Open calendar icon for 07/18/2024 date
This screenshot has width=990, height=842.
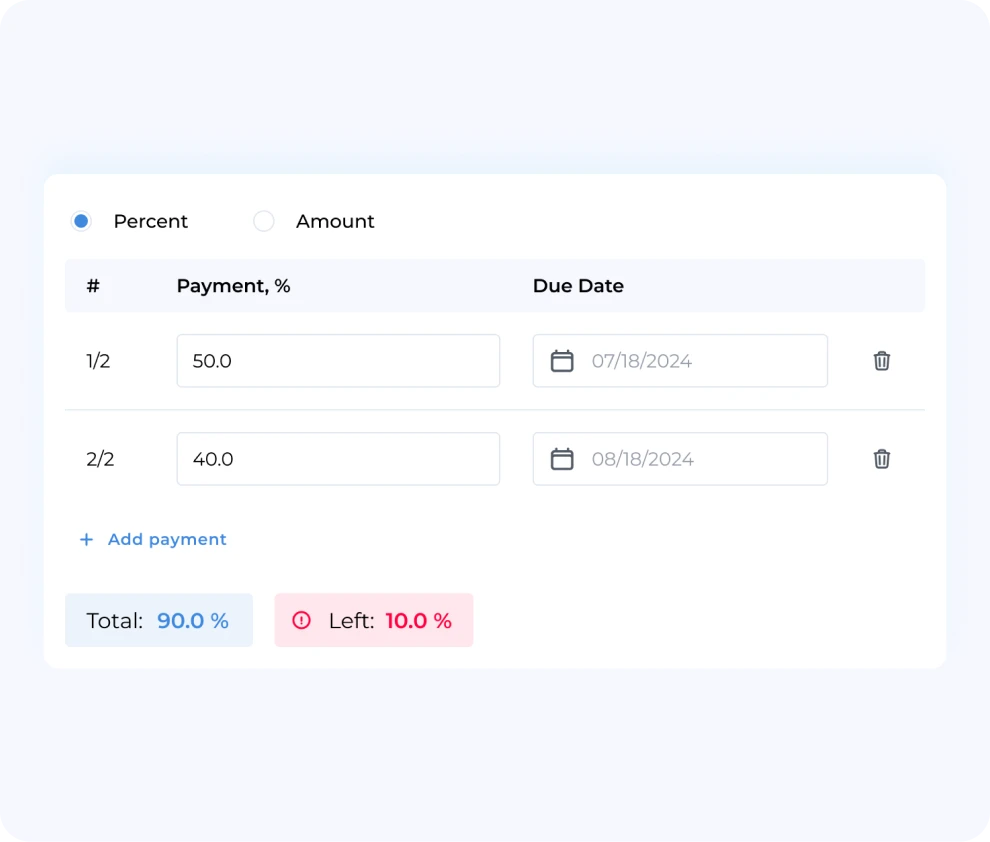pos(562,361)
